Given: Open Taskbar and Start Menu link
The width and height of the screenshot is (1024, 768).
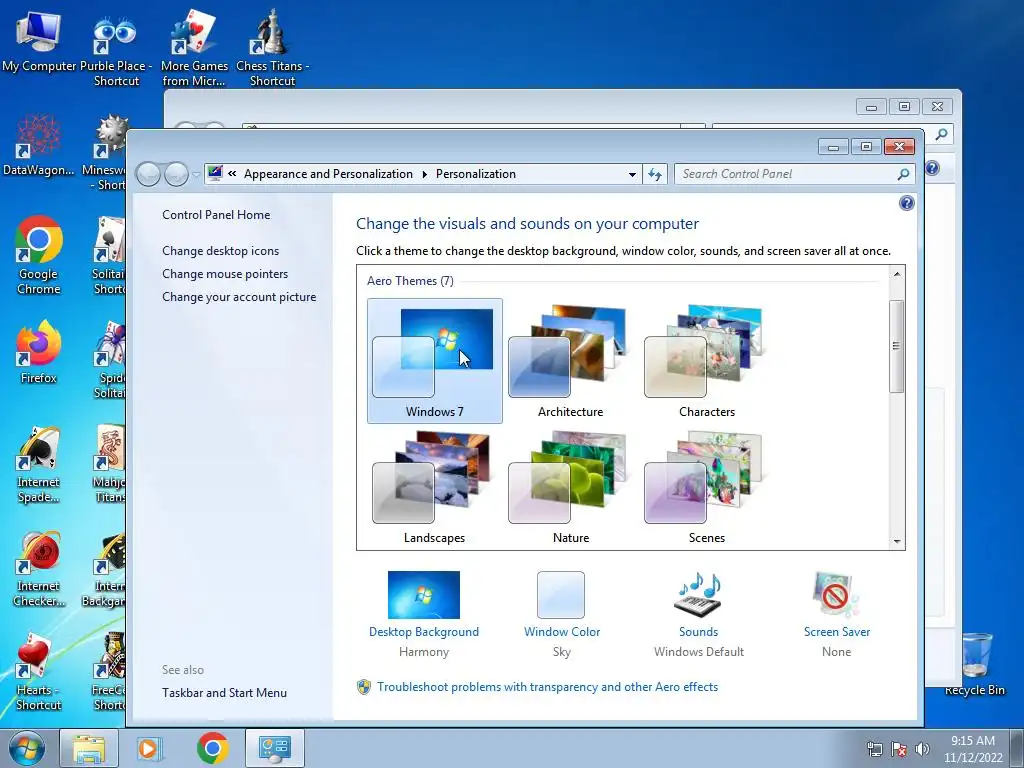Looking at the screenshot, I should (x=224, y=693).
